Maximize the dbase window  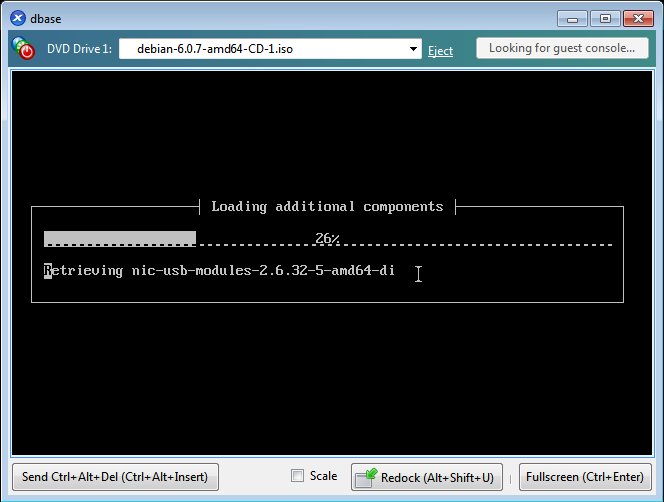click(605, 19)
